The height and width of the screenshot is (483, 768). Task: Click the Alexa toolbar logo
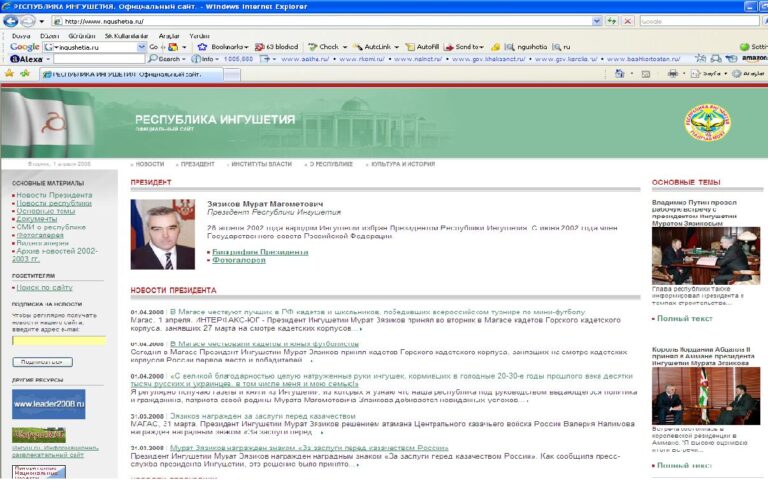pyautogui.click(x=27, y=59)
